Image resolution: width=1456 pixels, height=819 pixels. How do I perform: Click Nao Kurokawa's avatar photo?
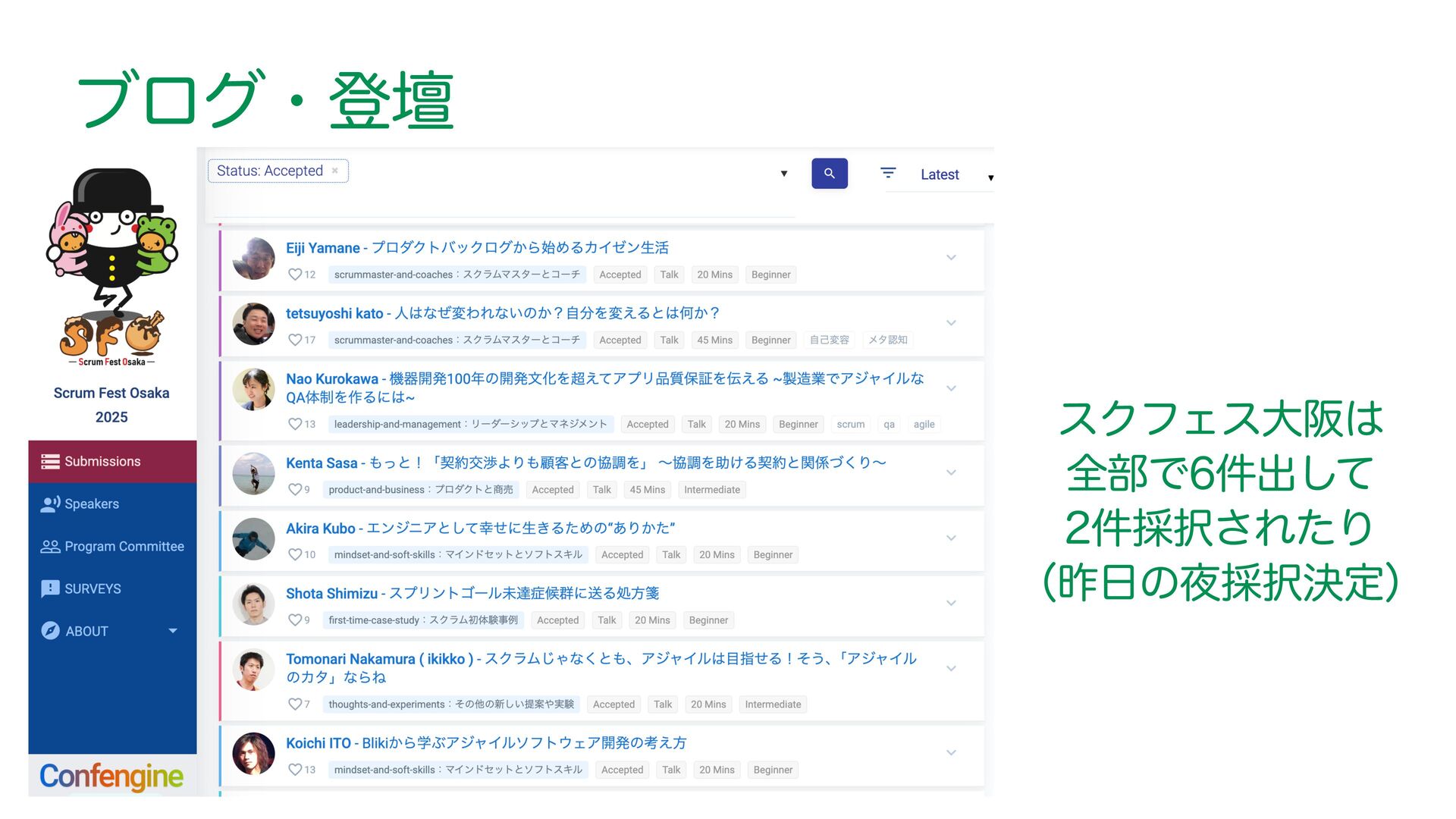pyautogui.click(x=253, y=389)
